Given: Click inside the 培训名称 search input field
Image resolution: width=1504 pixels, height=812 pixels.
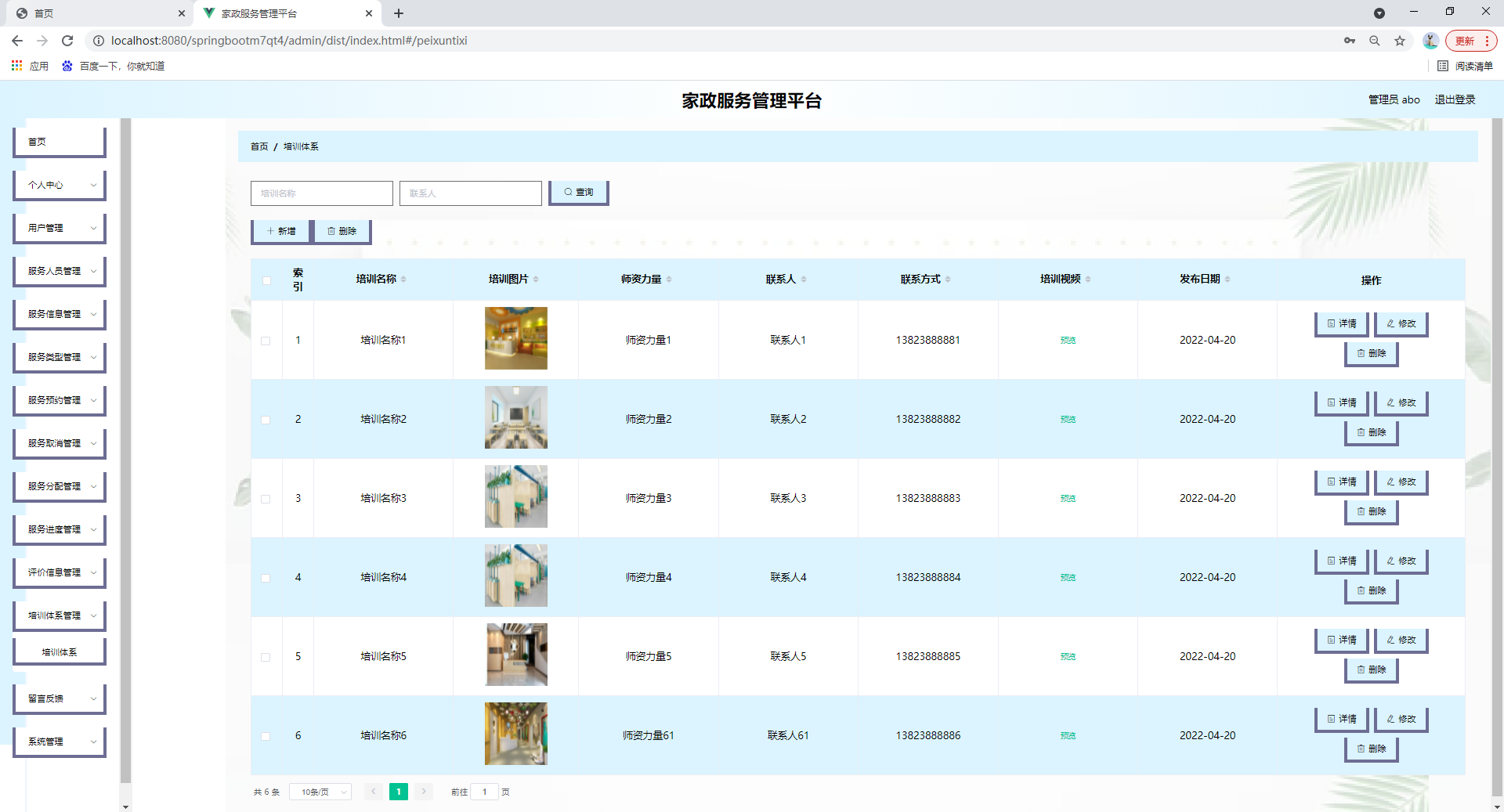Looking at the screenshot, I should click(x=321, y=193).
